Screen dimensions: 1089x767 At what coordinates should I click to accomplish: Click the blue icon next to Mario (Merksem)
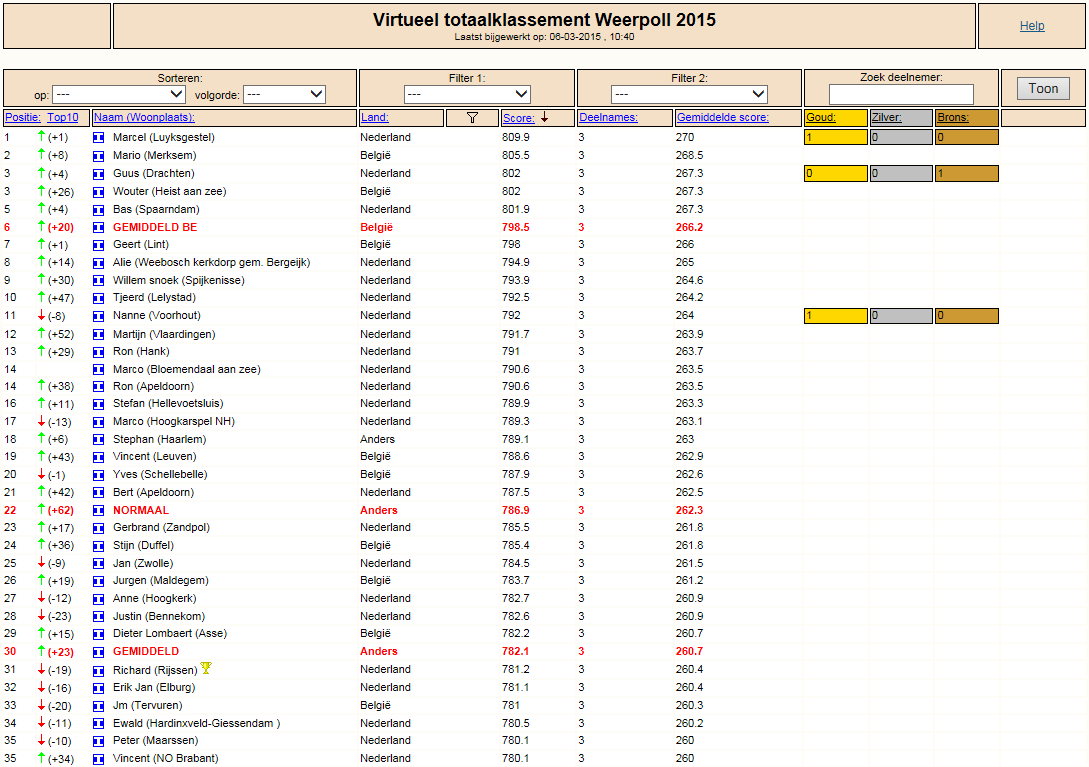pos(99,156)
